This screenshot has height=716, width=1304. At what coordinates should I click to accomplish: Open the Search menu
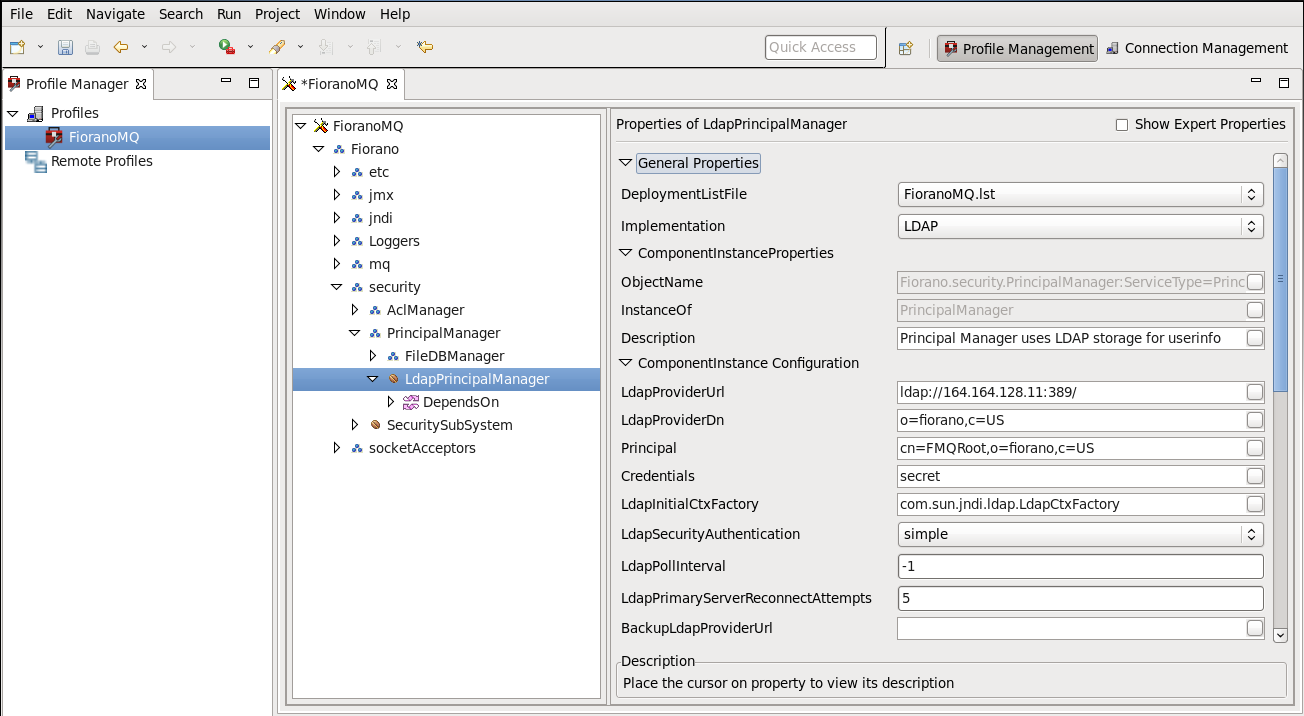181,14
